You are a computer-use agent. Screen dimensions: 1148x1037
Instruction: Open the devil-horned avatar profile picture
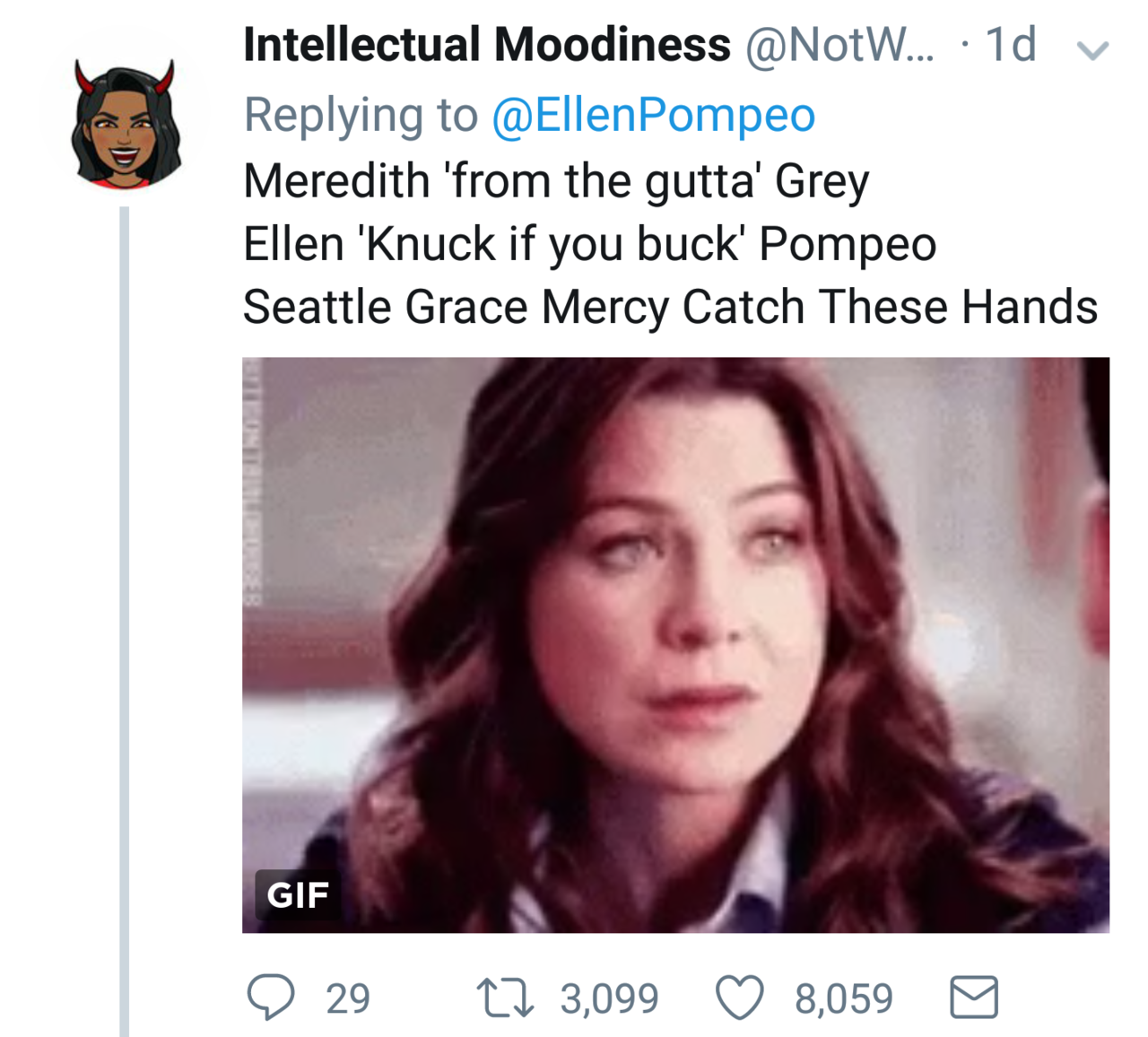125,124
